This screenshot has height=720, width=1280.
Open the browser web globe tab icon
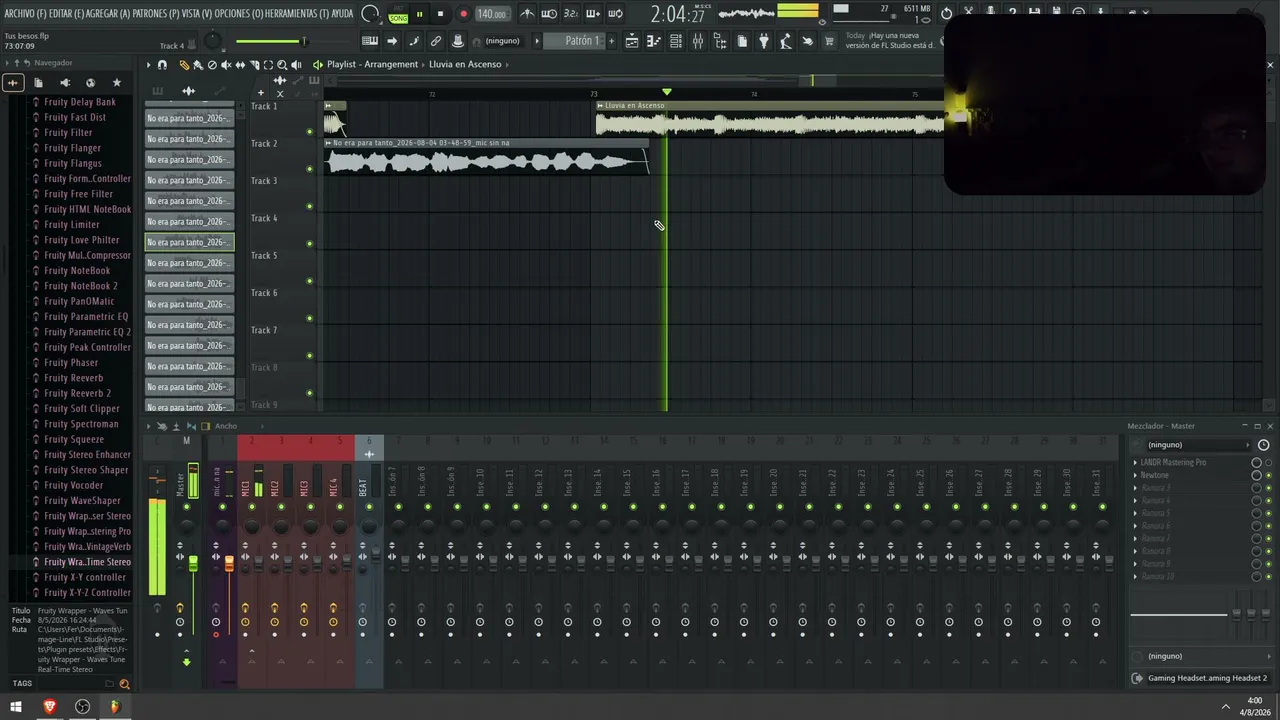[90, 82]
